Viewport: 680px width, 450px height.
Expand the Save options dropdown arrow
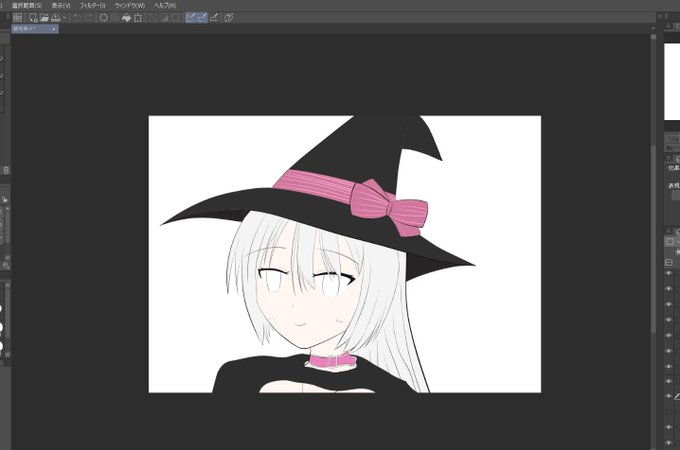(65, 17)
